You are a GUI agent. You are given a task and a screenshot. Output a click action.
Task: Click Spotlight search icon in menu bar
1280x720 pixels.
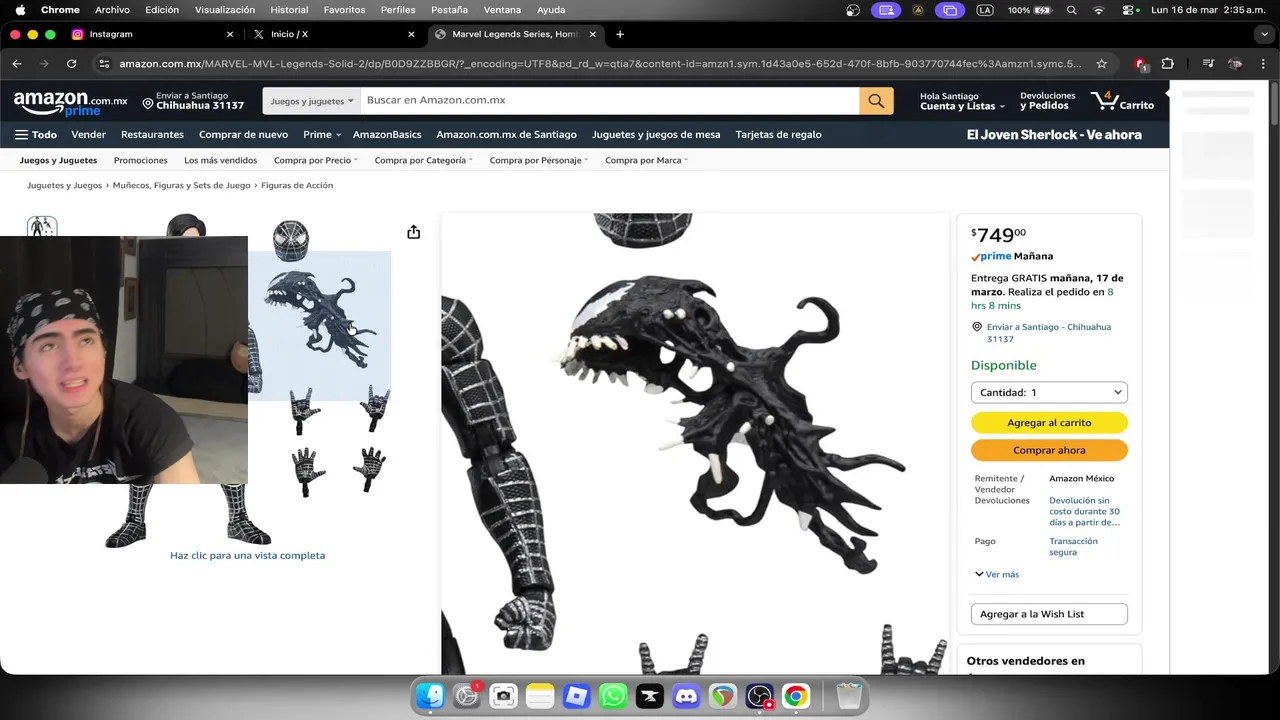coord(1072,10)
